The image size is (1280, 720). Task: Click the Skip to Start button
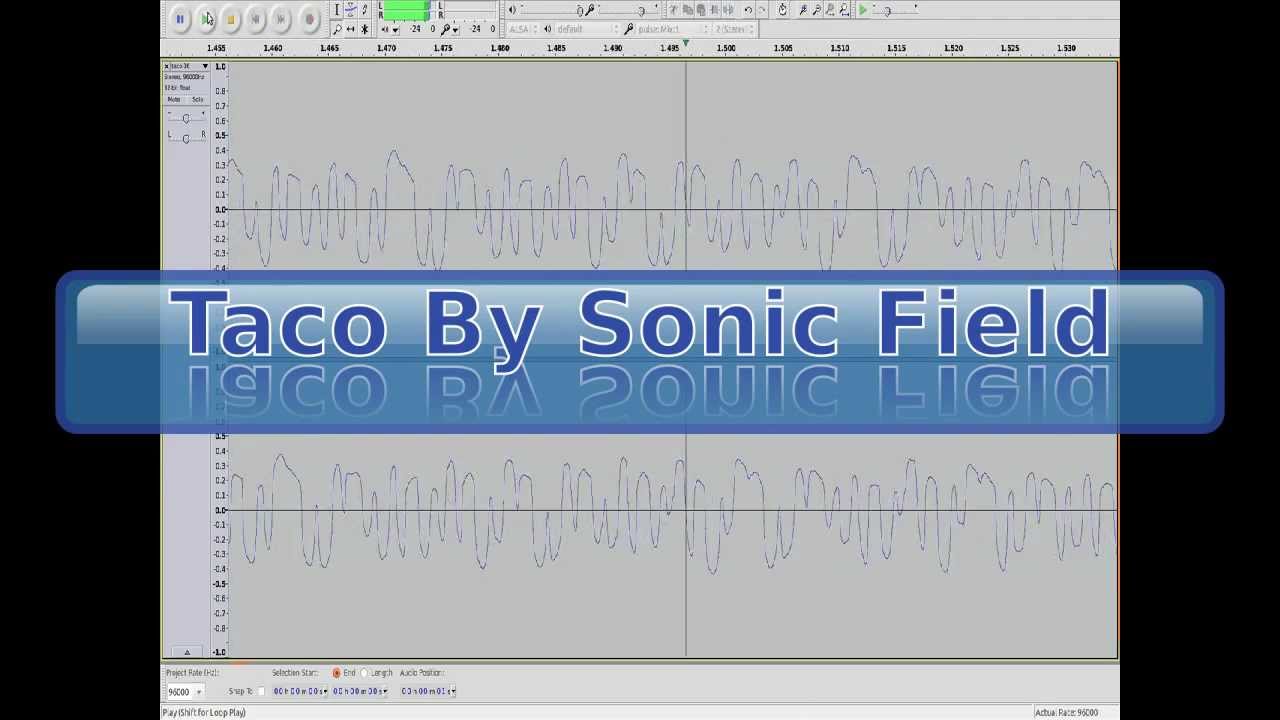coord(256,18)
